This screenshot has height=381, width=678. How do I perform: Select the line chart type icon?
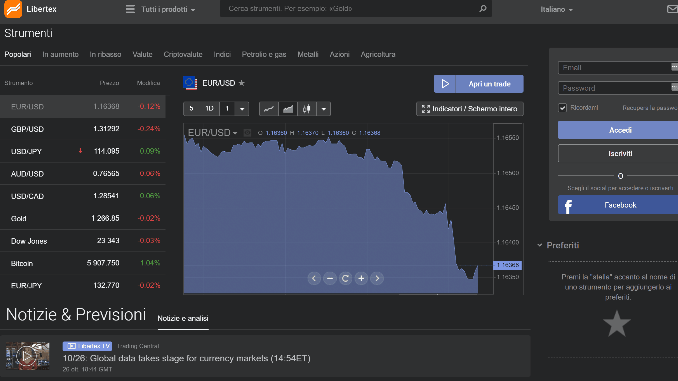269,109
